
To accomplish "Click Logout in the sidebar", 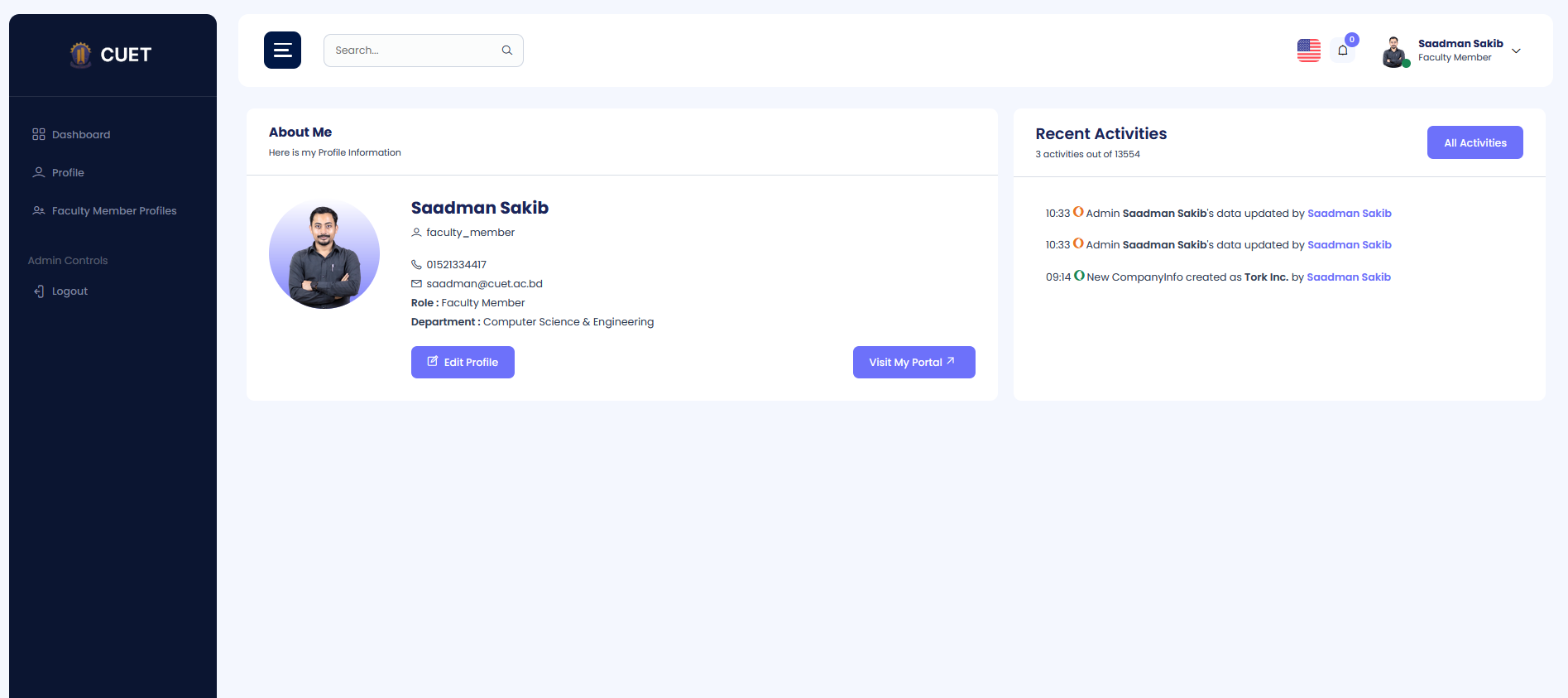I will 70,291.
